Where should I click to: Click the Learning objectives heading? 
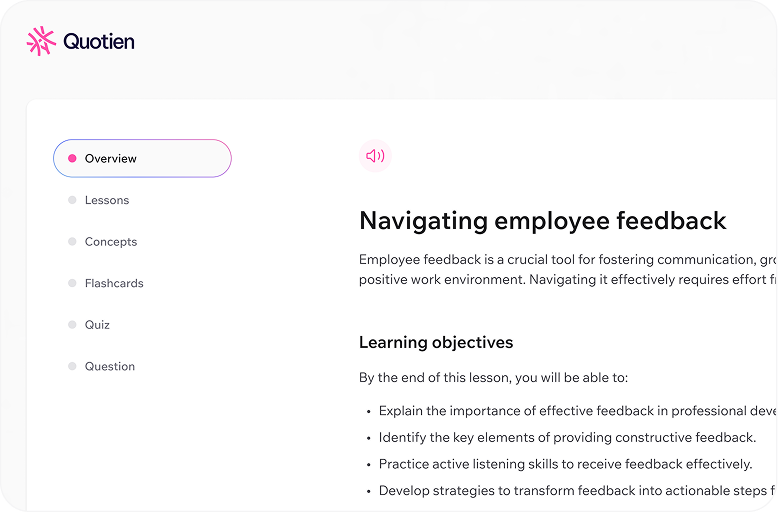pos(436,342)
